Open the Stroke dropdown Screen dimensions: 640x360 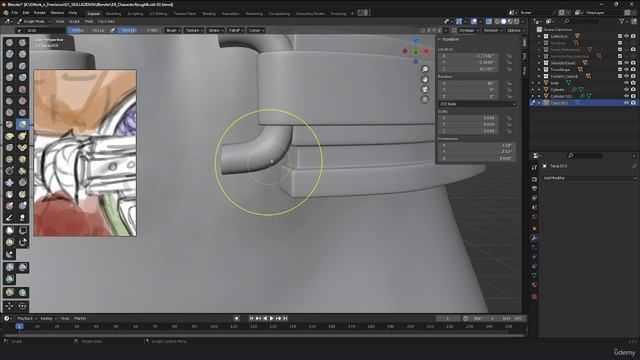[x=216, y=30]
